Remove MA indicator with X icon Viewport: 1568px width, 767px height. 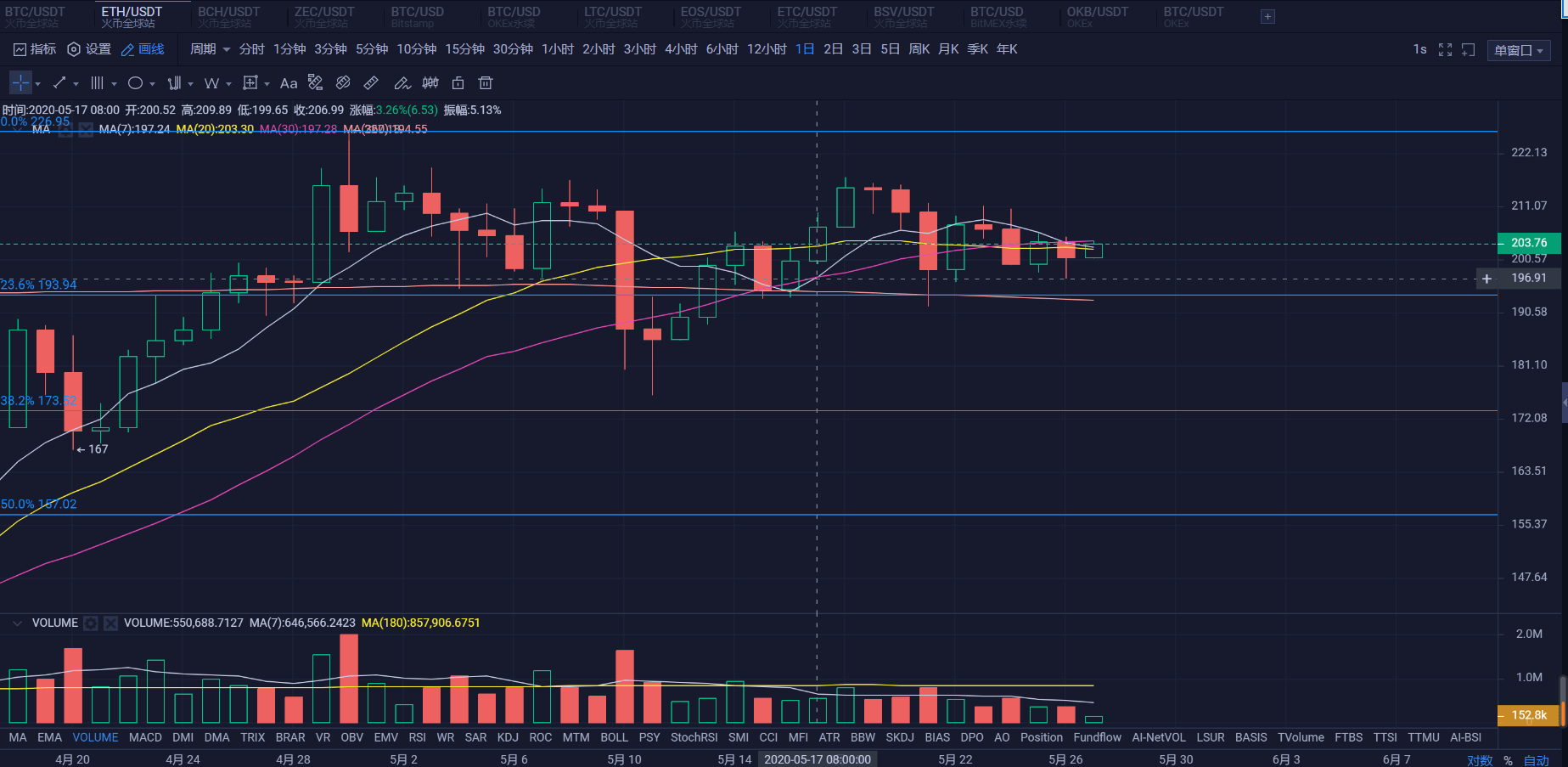point(86,130)
